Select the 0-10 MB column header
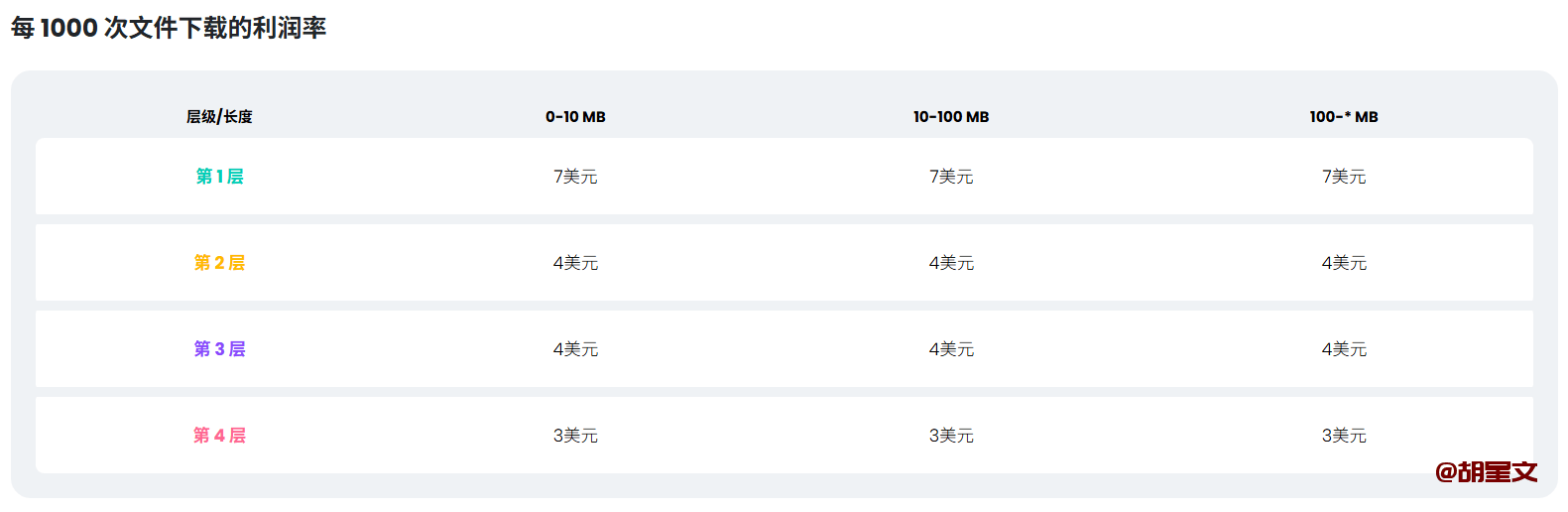The width and height of the screenshot is (1568, 512). (x=575, y=117)
